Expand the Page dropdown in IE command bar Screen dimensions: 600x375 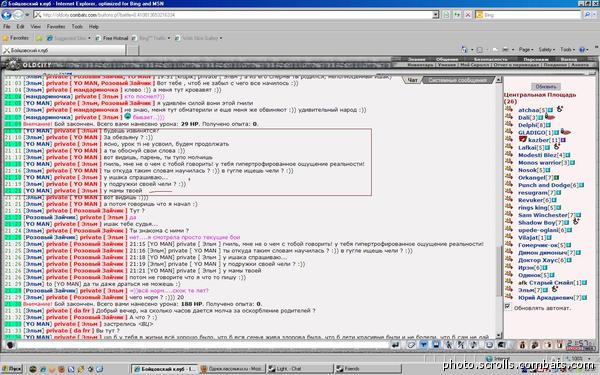click(526, 50)
